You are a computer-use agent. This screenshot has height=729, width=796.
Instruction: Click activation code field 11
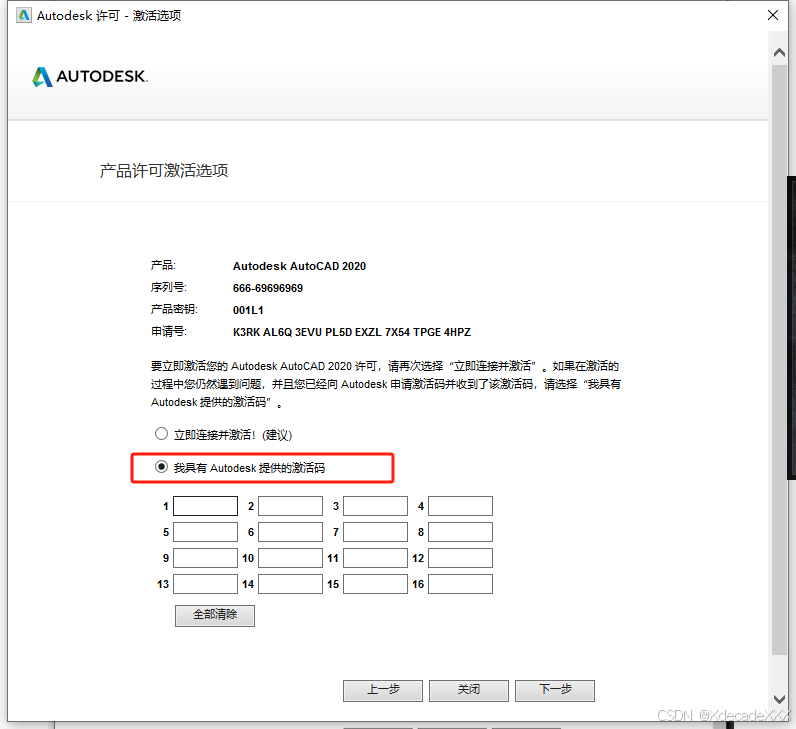coord(375,558)
